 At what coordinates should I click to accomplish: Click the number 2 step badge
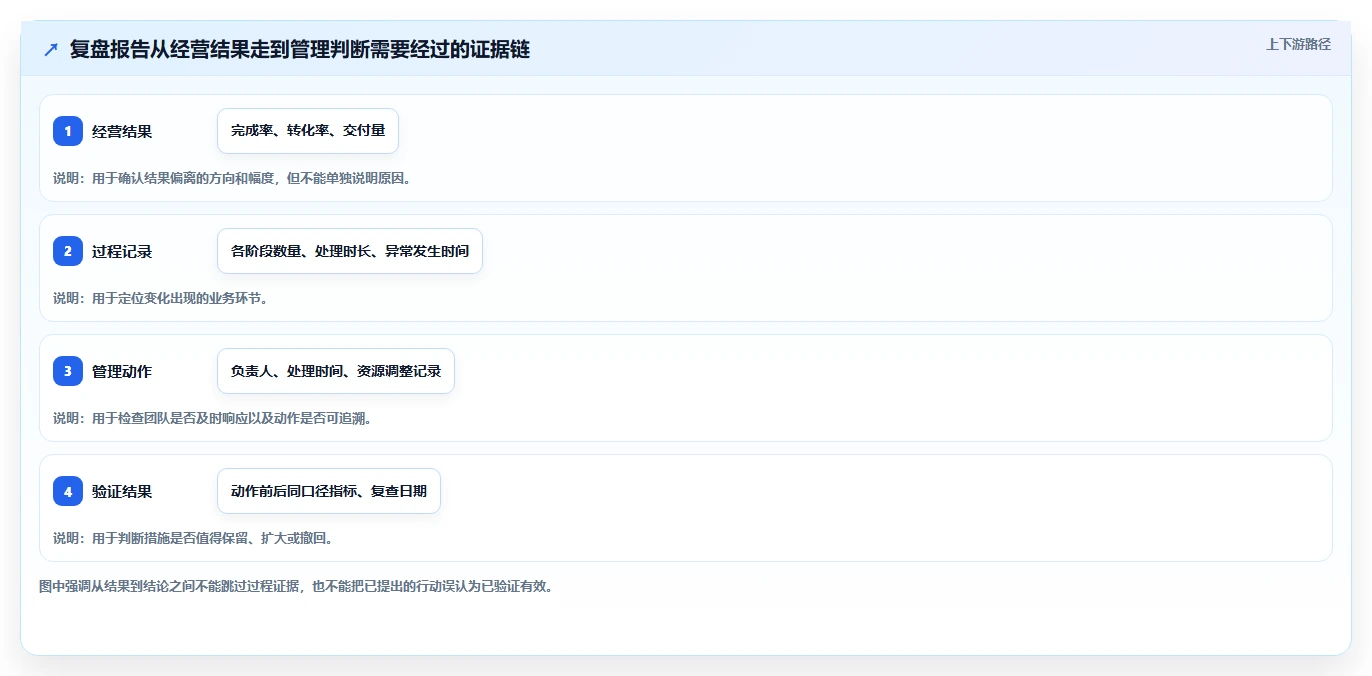coord(68,251)
